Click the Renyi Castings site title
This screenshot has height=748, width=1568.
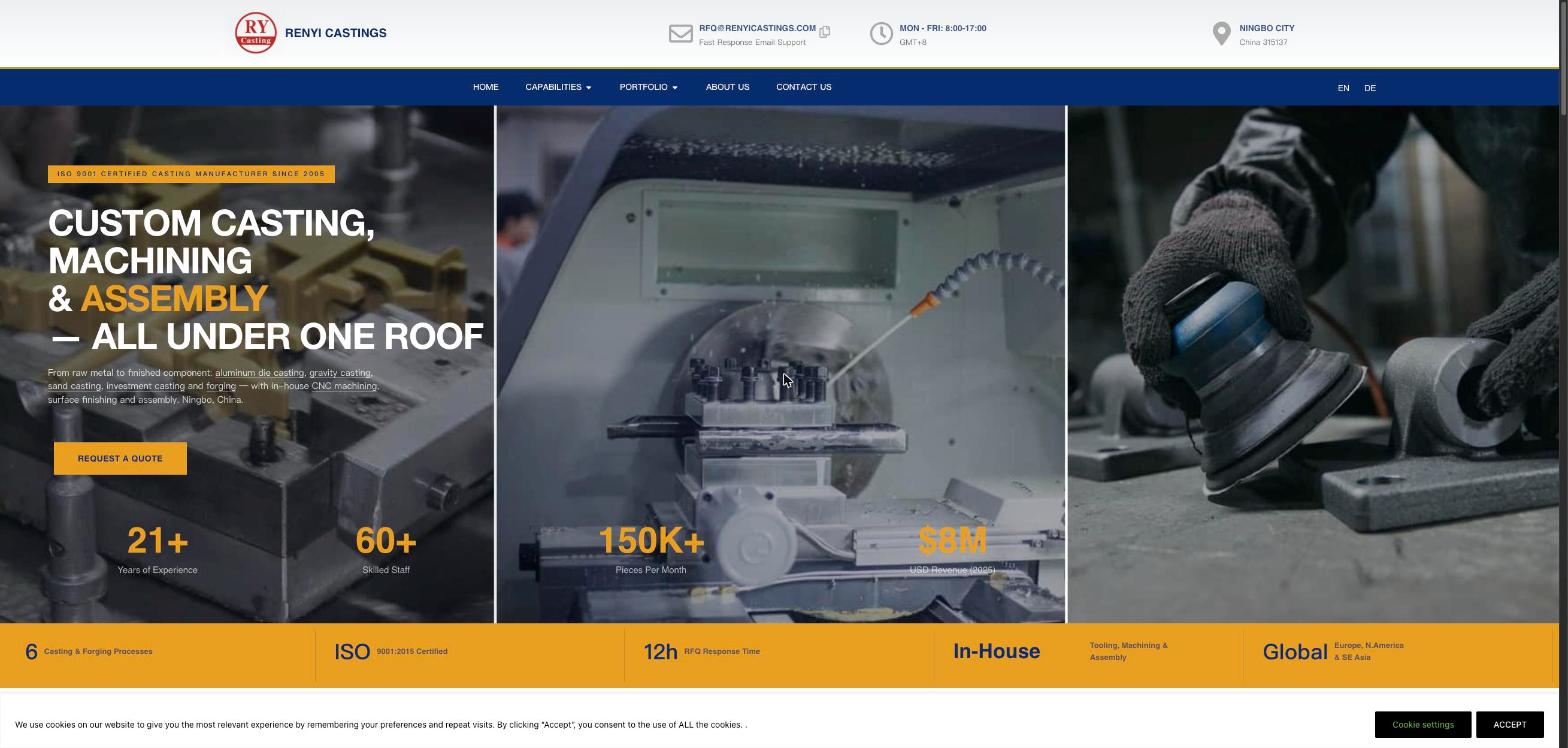pos(336,33)
